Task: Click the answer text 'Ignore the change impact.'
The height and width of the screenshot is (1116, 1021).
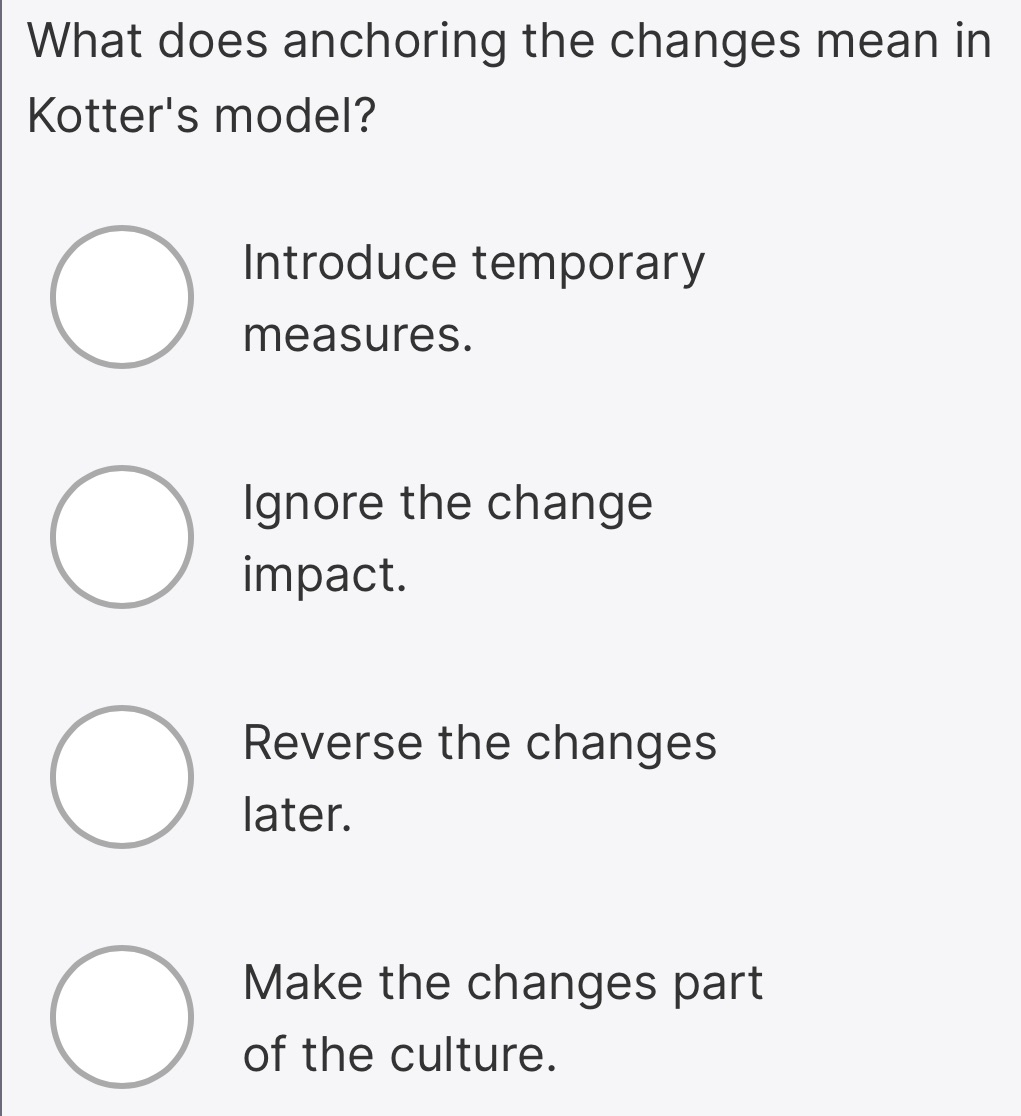Action: click(447, 537)
